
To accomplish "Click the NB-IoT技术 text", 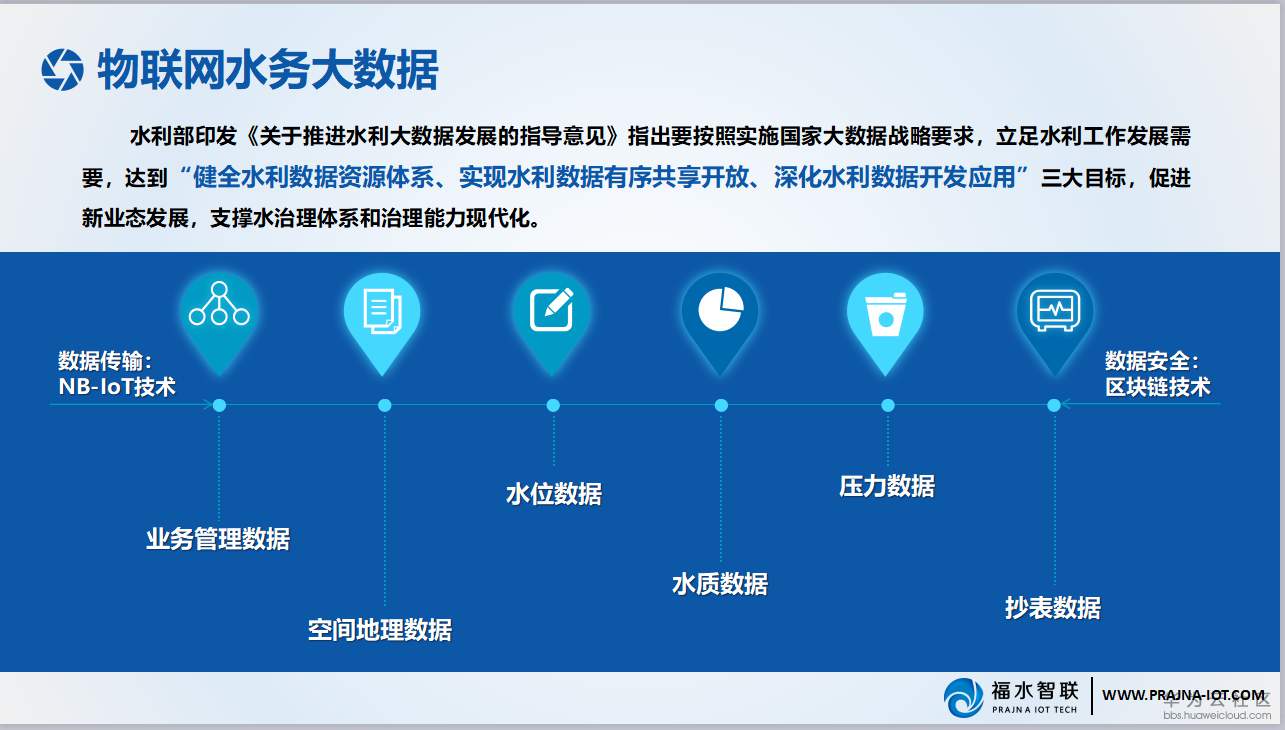I will click(117, 386).
